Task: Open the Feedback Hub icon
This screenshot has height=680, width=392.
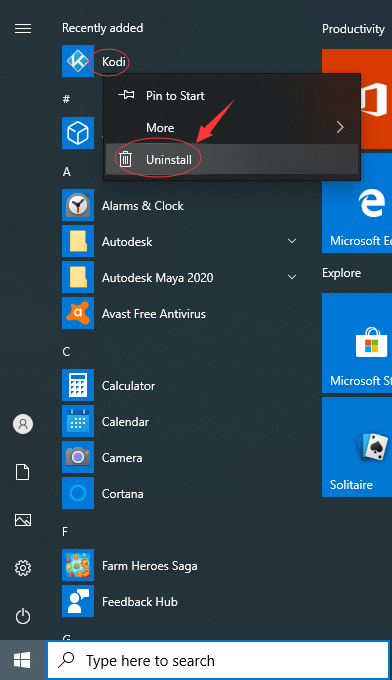Action: (x=78, y=601)
